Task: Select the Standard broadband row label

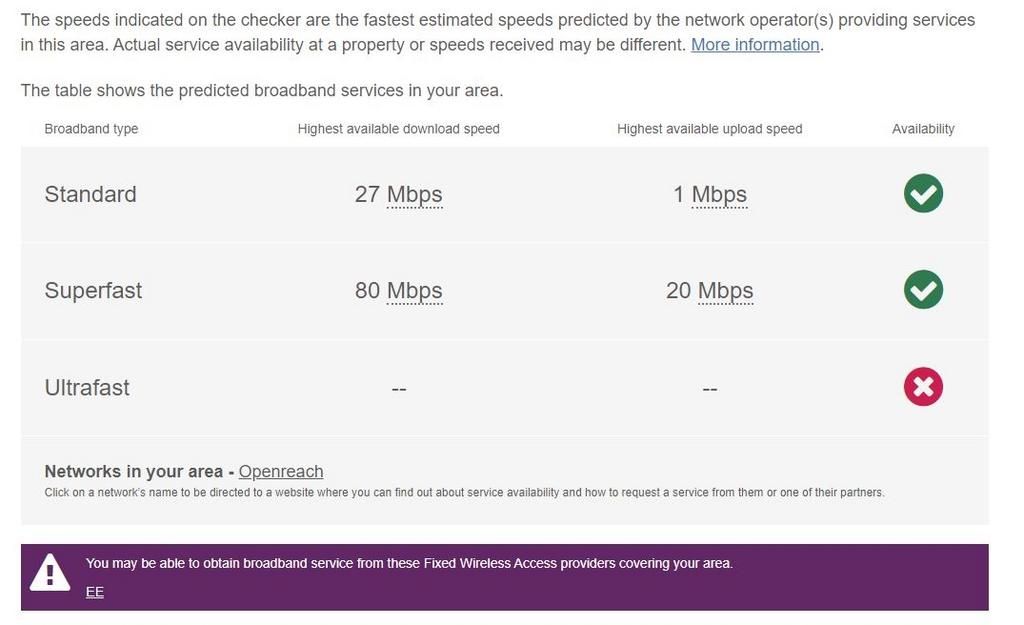Action: pos(90,194)
